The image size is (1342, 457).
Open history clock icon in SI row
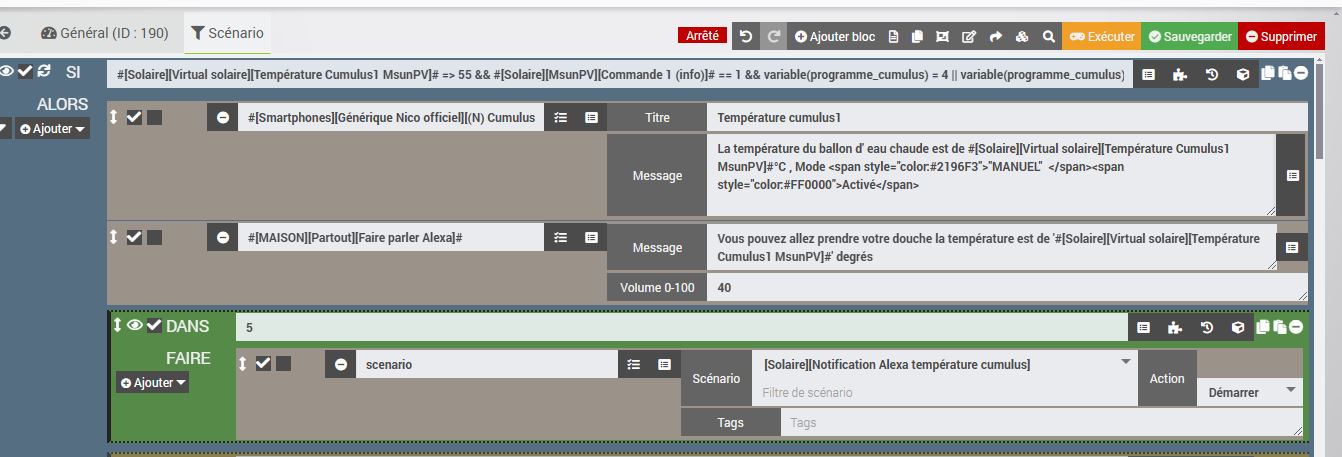[1211, 74]
